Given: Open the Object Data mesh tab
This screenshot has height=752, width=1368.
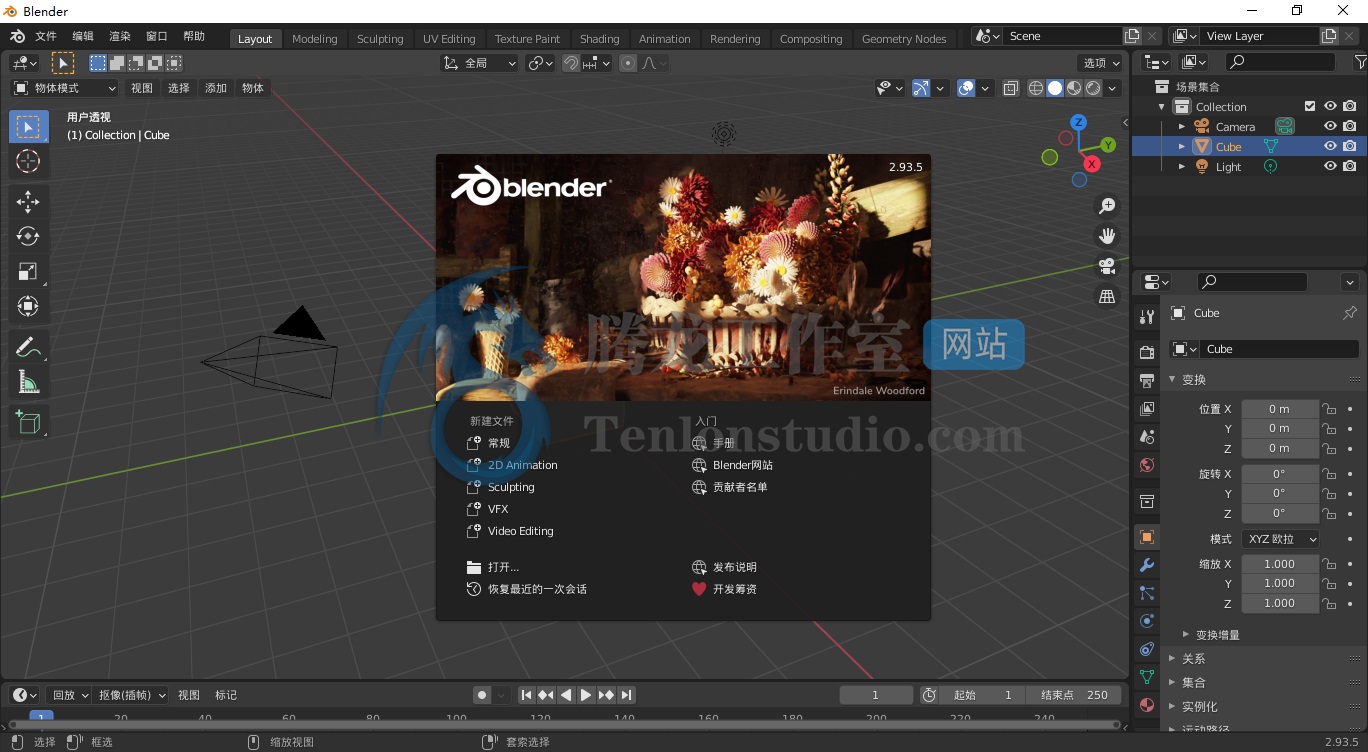Looking at the screenshot, I should (x=1147, y=677).
